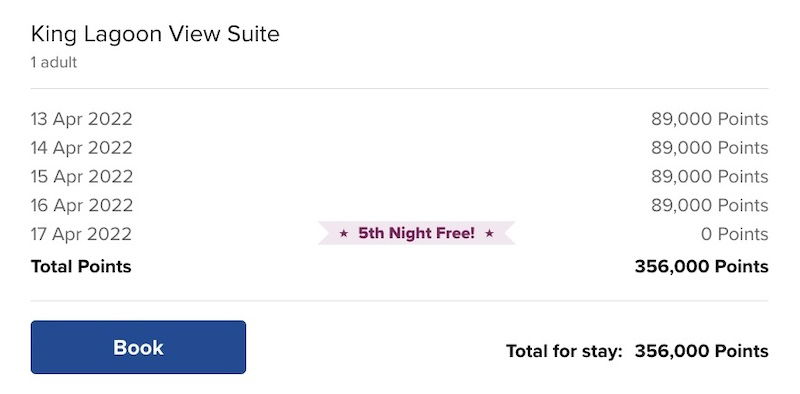Click the Total for stay label
This screenshot has height=394, width=800.
[564, 351]
